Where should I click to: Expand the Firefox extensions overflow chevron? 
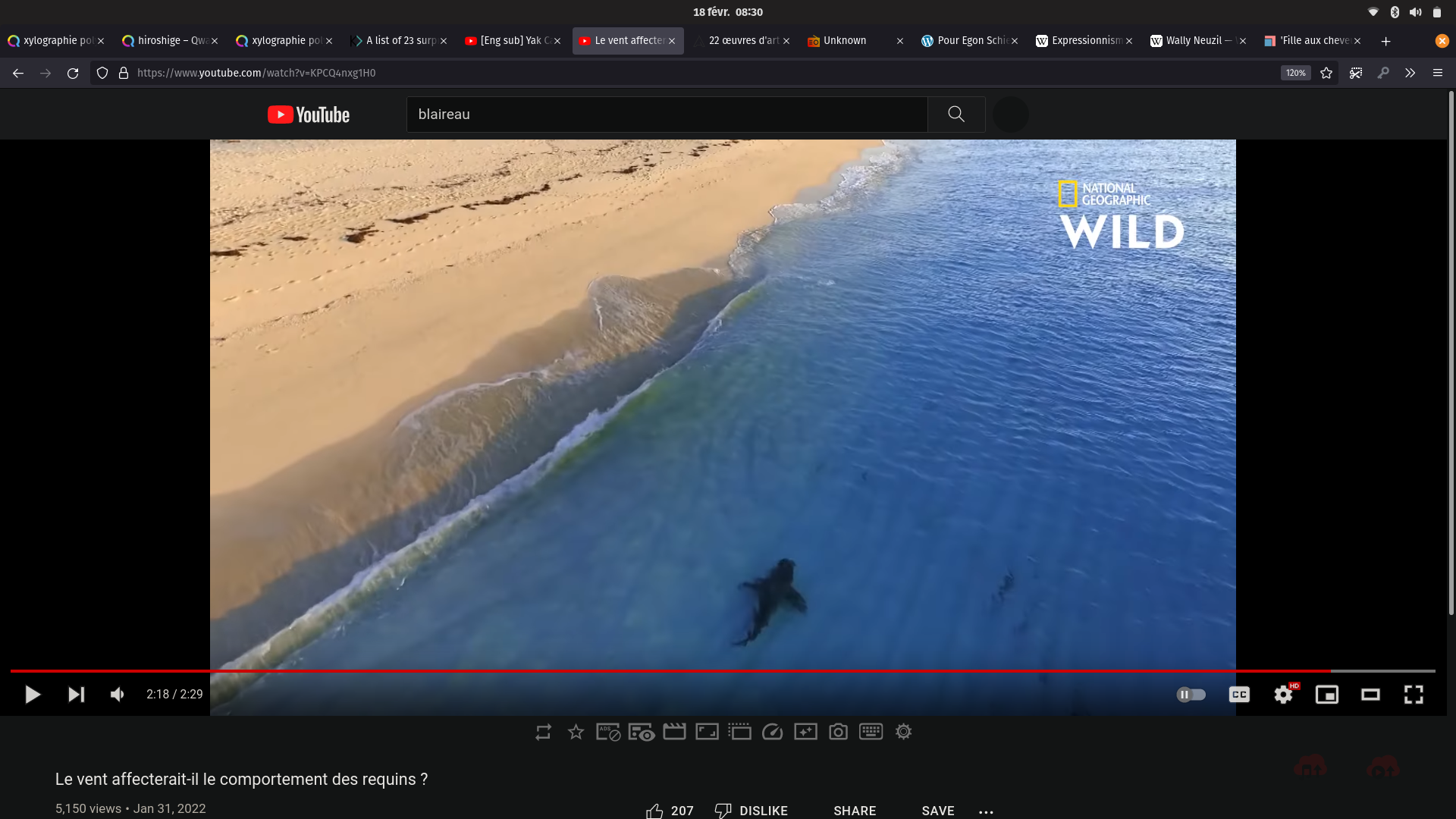[1410, 73]
